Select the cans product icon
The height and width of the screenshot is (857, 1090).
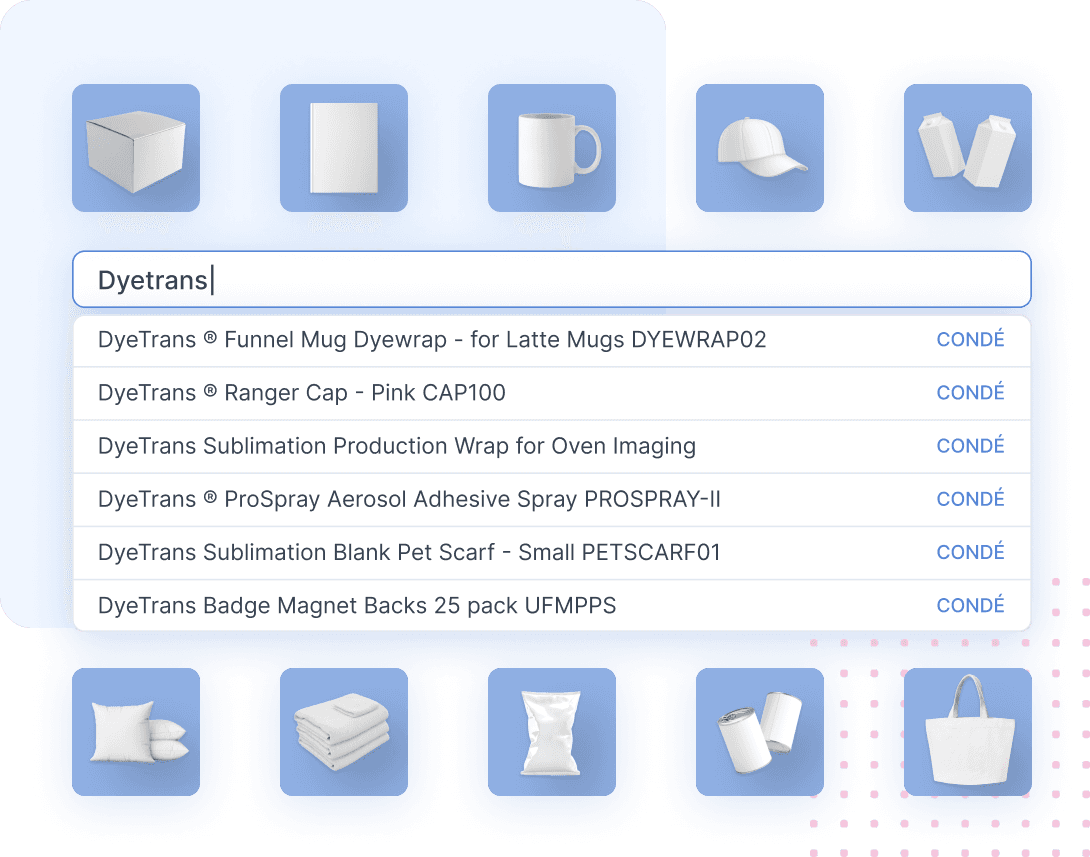tap(760, 733)
